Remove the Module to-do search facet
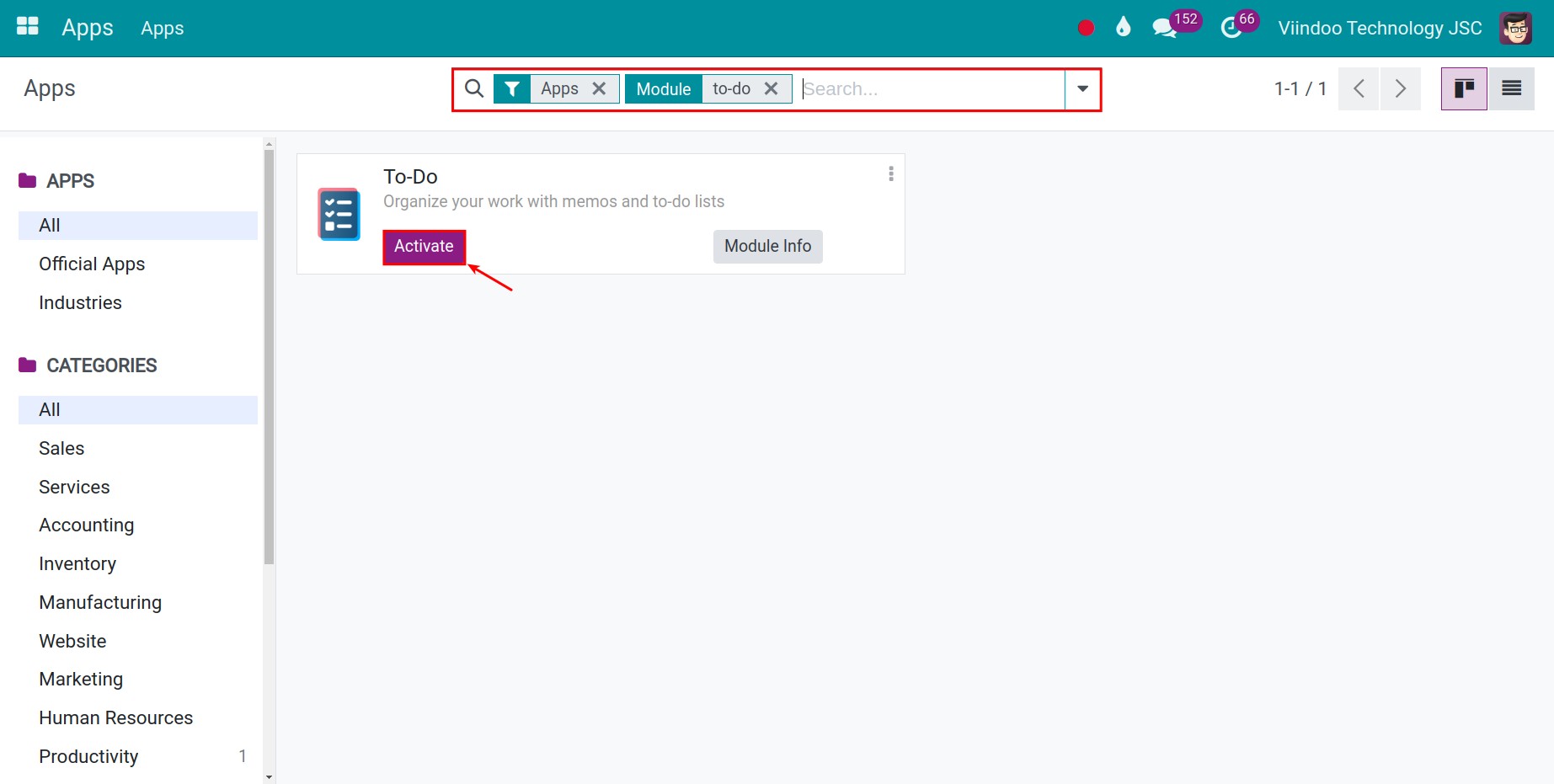1554x784 pixels. [x=771, y=88]
